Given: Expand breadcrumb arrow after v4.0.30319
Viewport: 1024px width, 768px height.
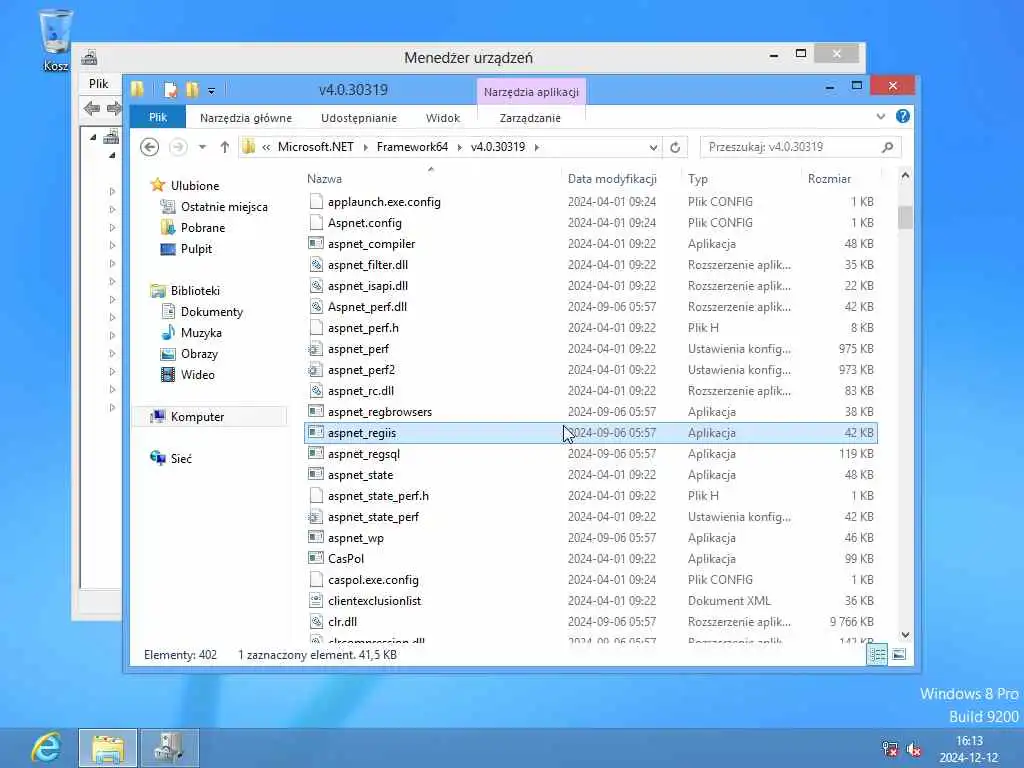Looking at the screenshot, I should click(537, 147).
